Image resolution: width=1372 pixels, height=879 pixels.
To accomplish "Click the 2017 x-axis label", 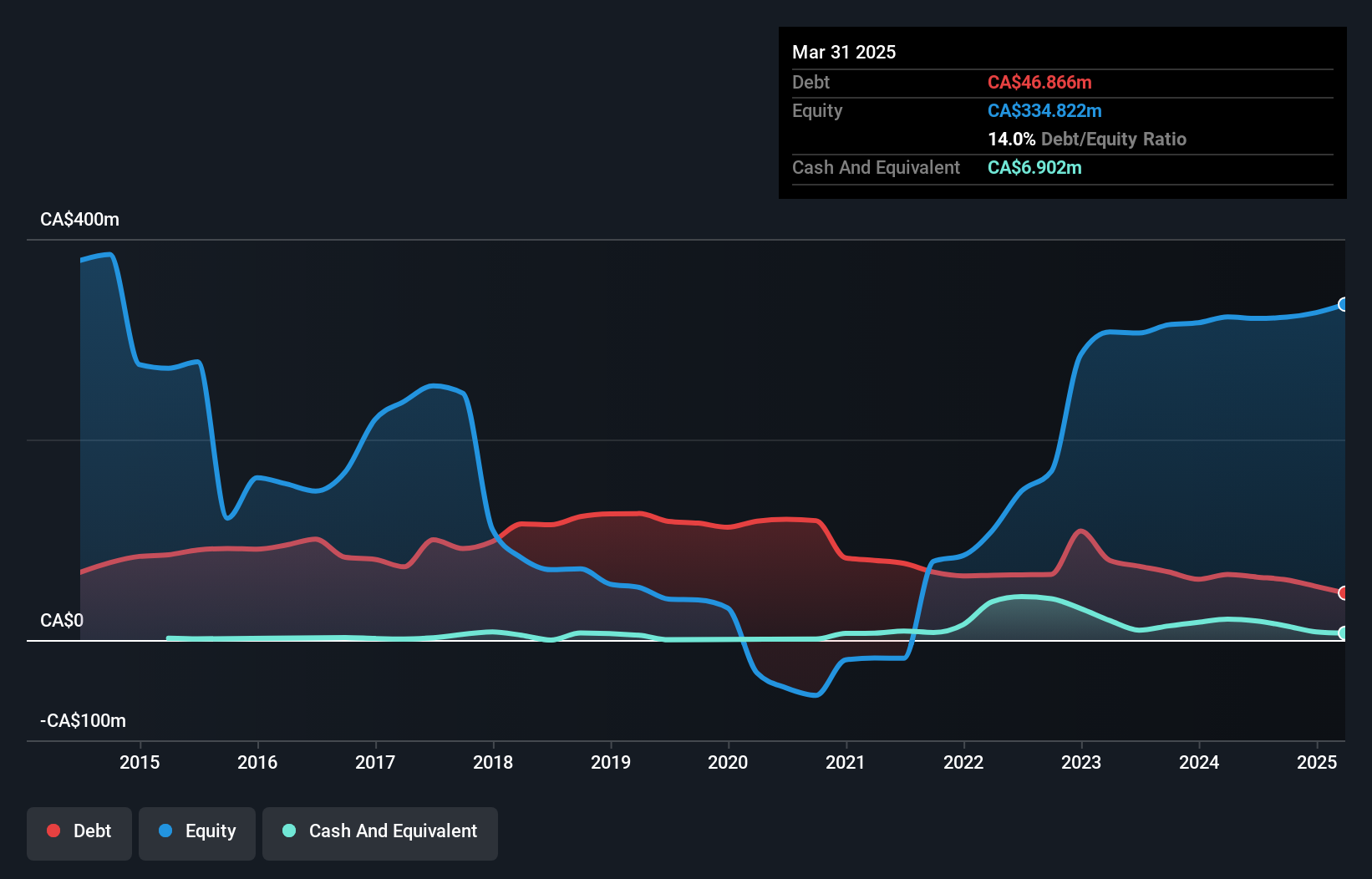I will [x=375, y=762].
